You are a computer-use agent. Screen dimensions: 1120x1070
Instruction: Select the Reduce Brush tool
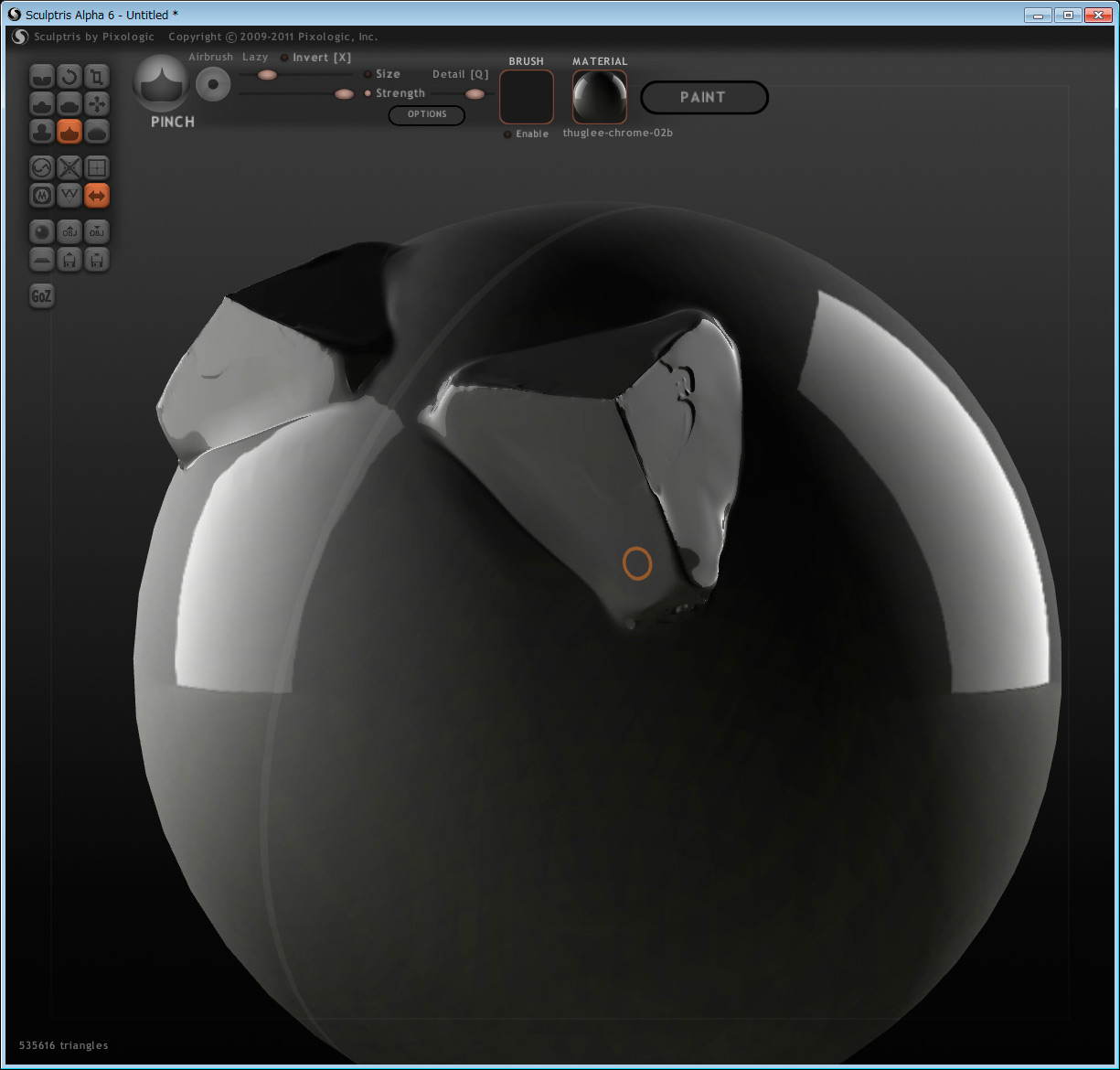[x=42, y=167]
